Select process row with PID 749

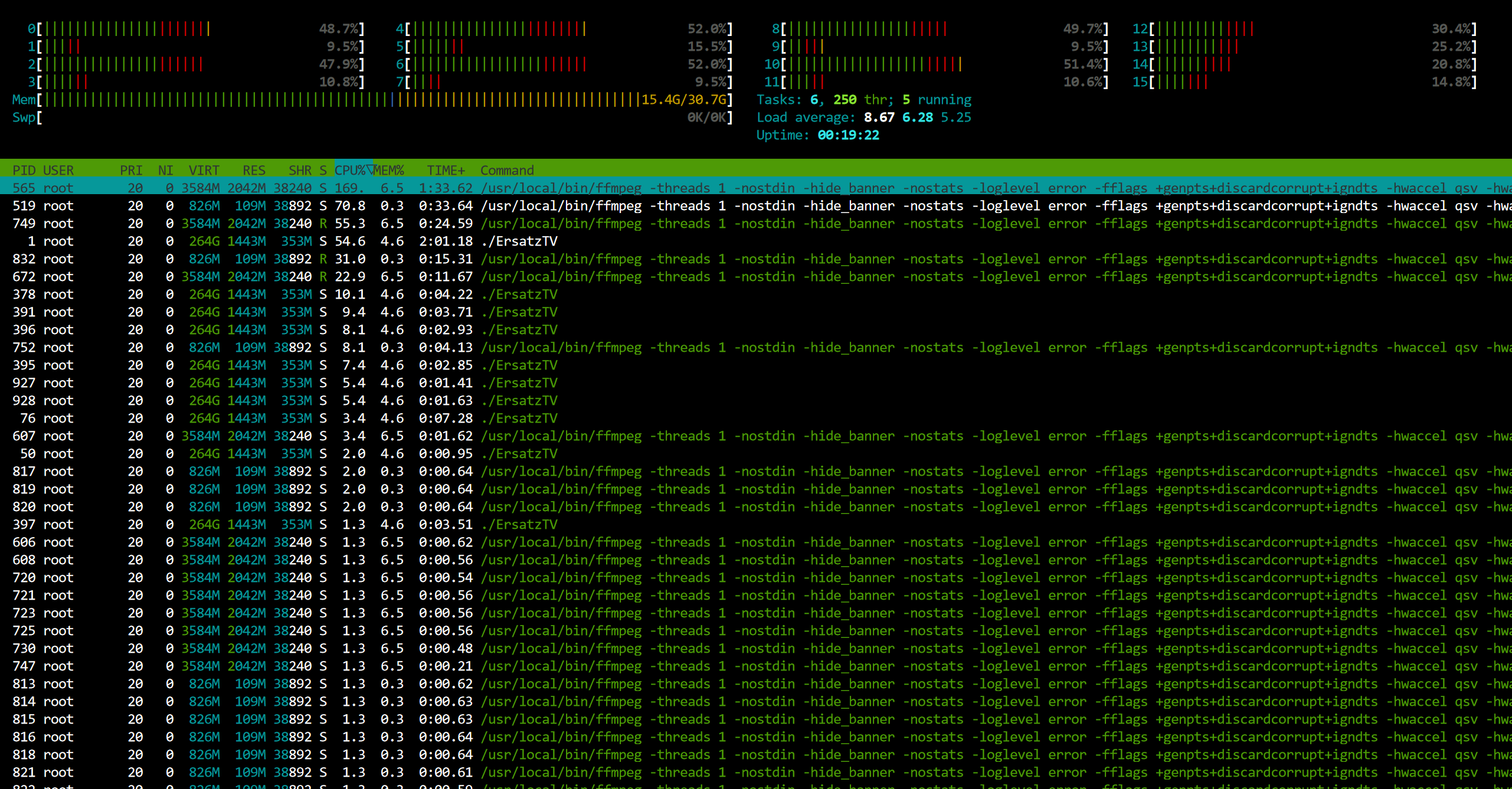coord(756,224)
